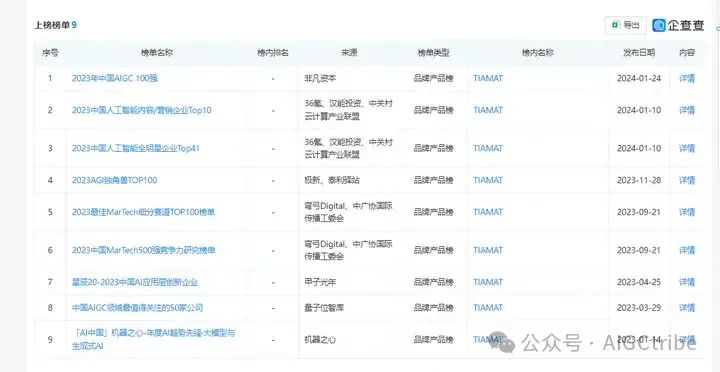The image size is (720, 372).
Task: Open 详情 for 2023AGI独角兽TOP100
Action: [x=687, y=180]
